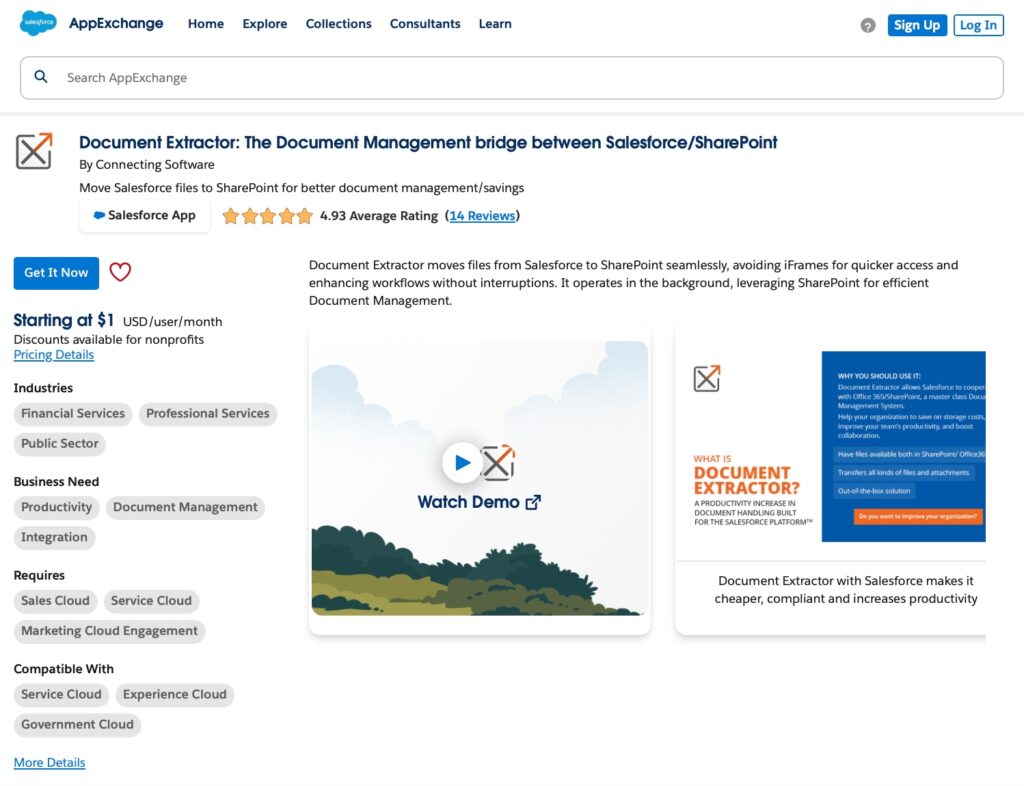Click the Log In button

point(978,25)
